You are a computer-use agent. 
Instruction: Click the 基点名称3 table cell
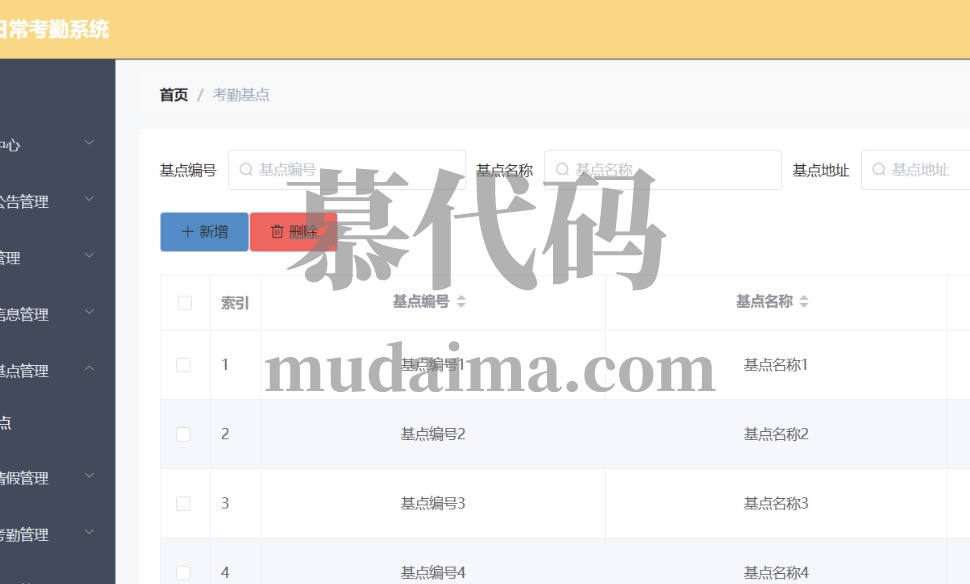coord(775,503)
